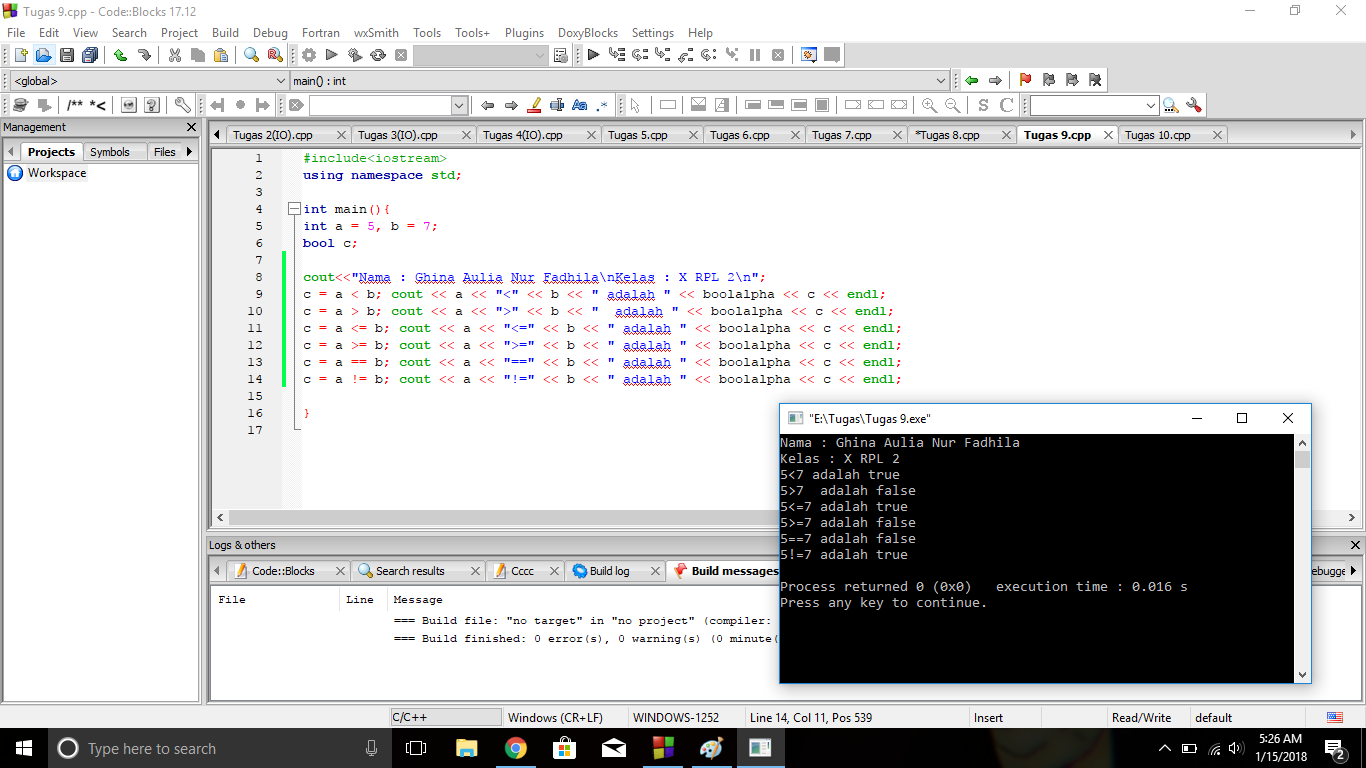Select the Workspace tree item
This screenshot has width=1366, height=768.
click(57, 173)
